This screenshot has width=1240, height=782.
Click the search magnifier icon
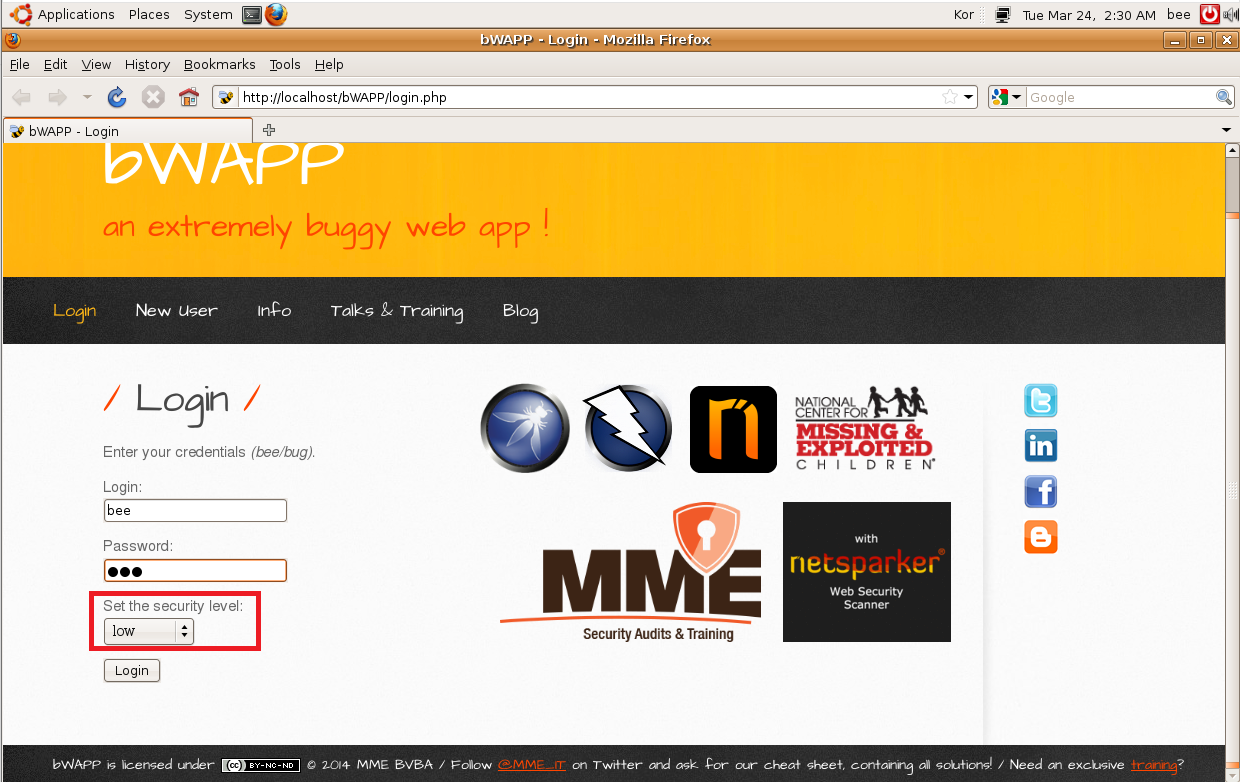1224,97
